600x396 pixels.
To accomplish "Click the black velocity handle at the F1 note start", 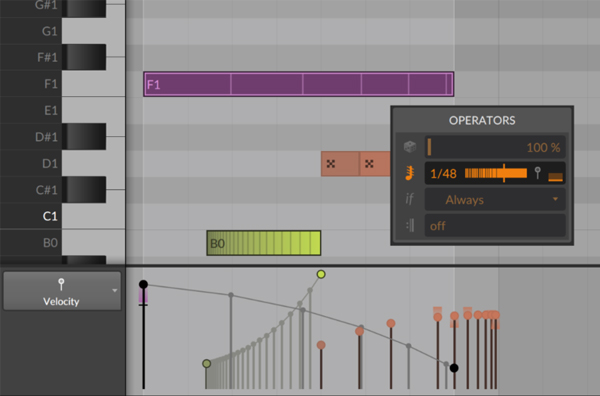I will point(143,284).
